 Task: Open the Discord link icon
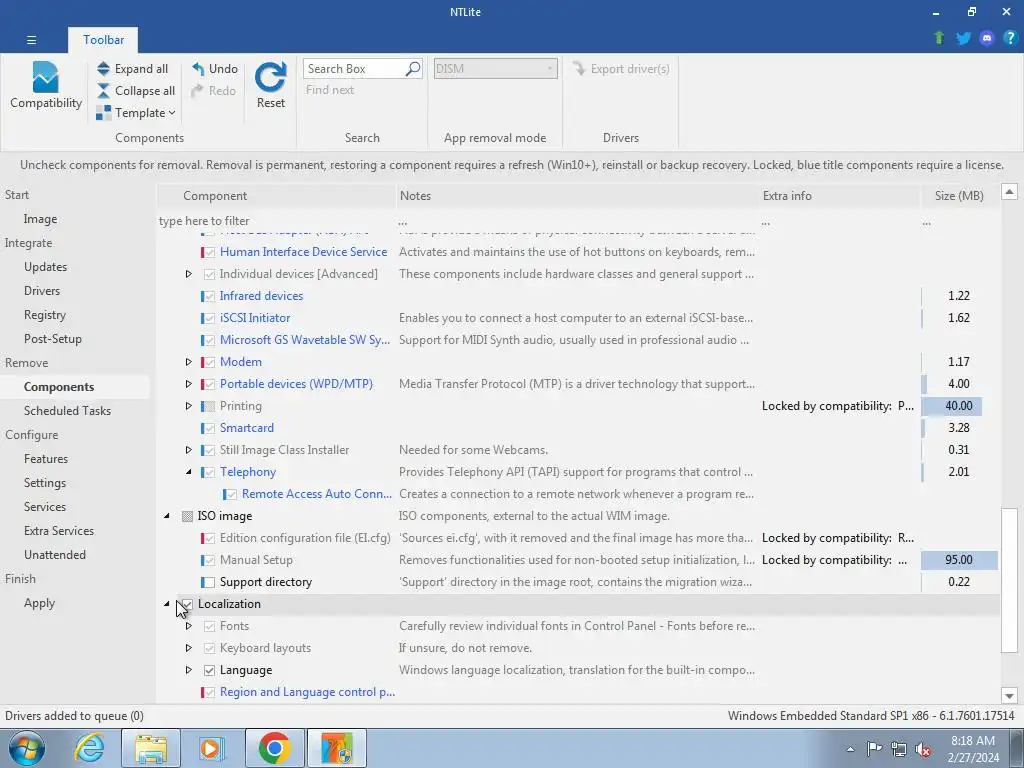987,38
